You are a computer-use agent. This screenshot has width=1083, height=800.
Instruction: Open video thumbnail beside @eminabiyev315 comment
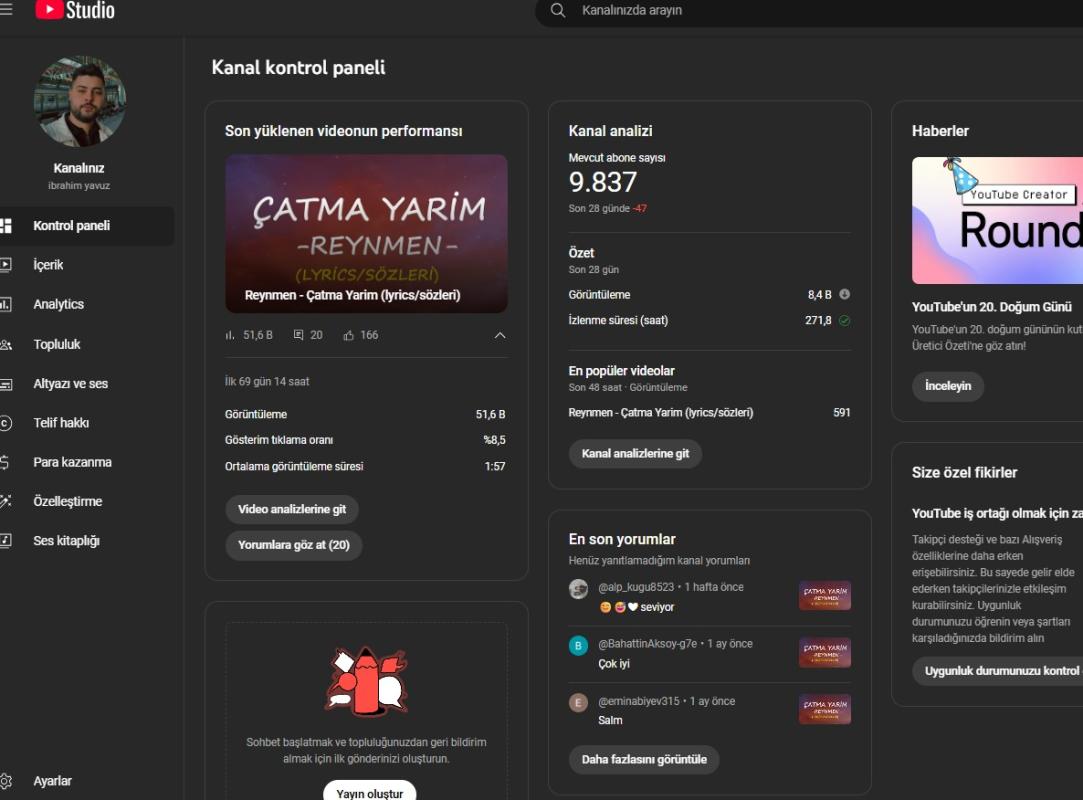pyautogui.click(x=825, y=709)
